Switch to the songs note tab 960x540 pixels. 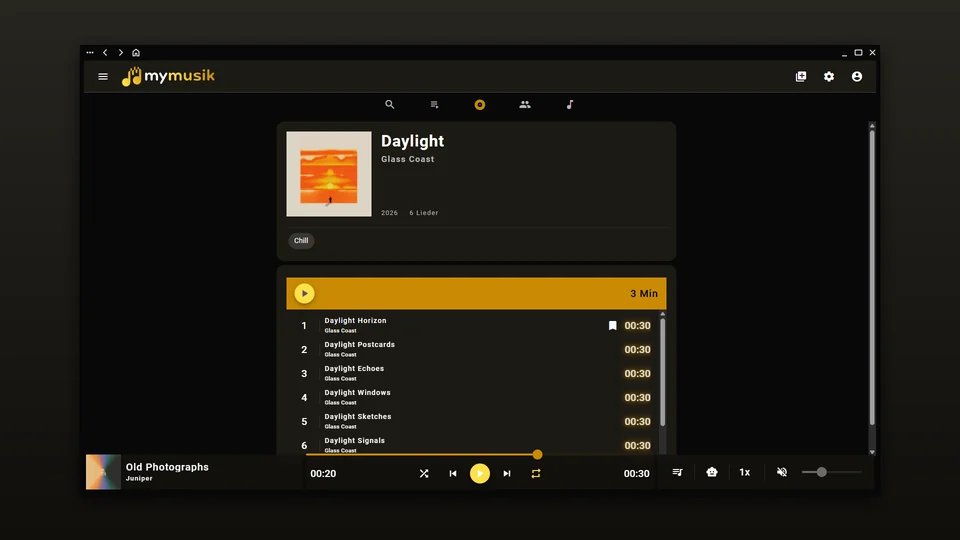click(570, 105)
